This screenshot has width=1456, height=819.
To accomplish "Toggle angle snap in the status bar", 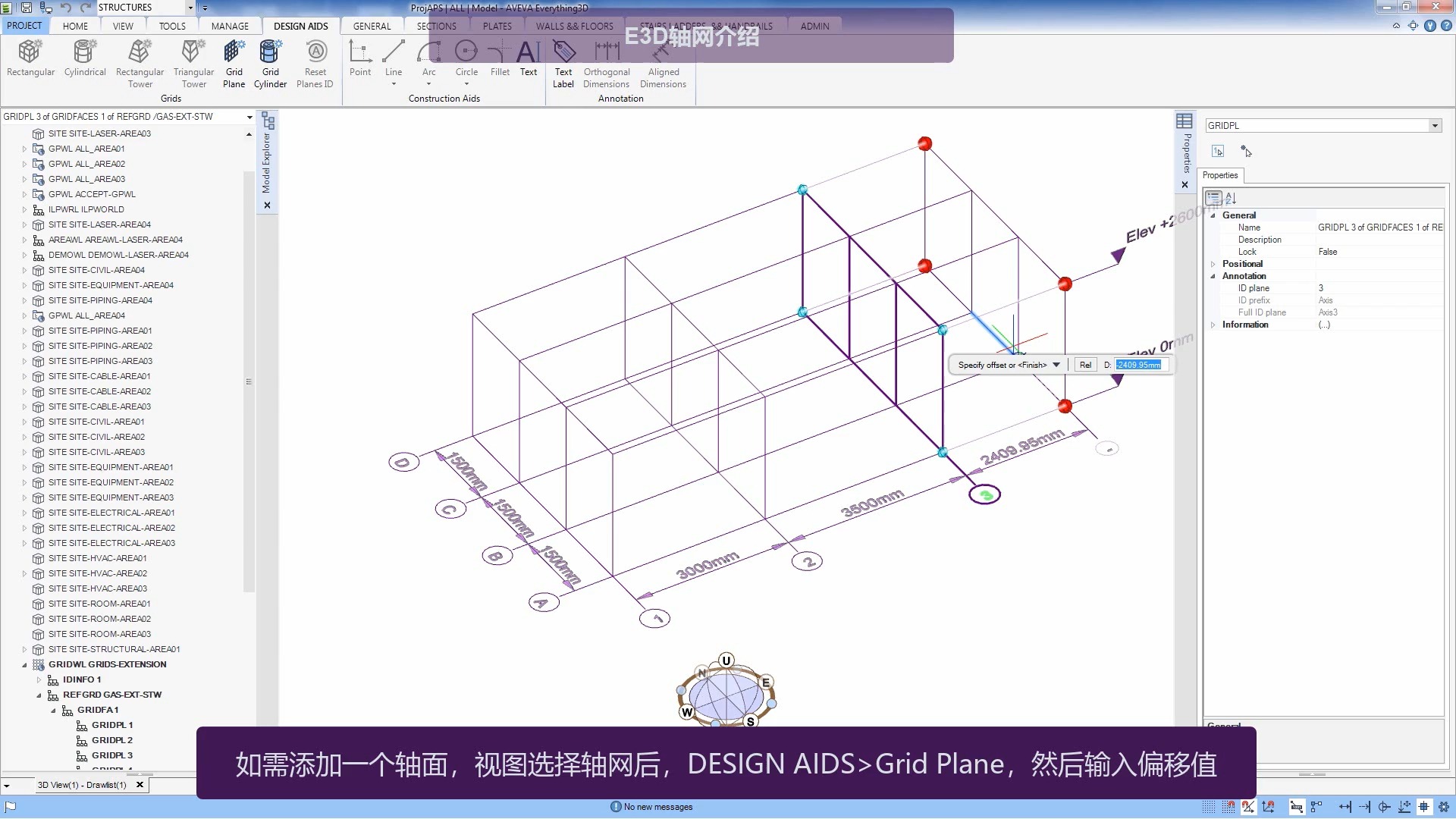I will pyautogui.click(x=1249, y=806).
